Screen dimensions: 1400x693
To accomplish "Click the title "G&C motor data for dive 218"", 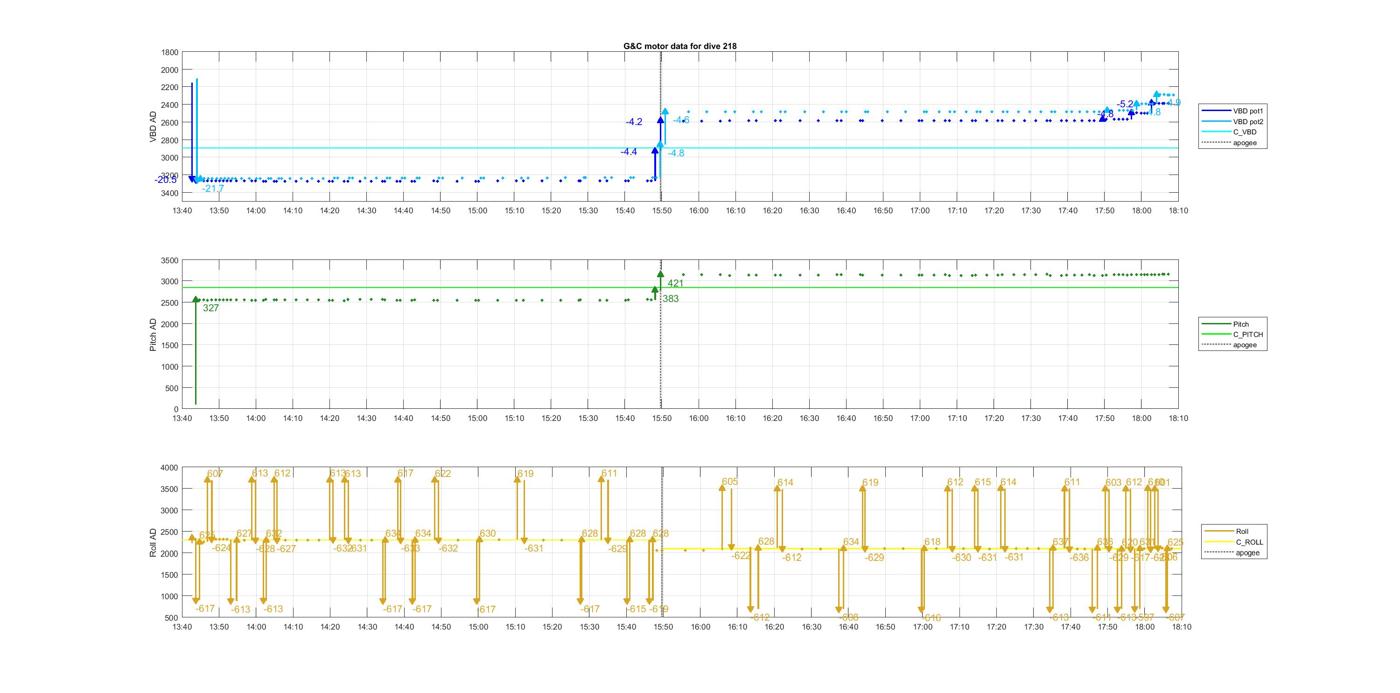I will pyautogui.click(x=680, y=46).
